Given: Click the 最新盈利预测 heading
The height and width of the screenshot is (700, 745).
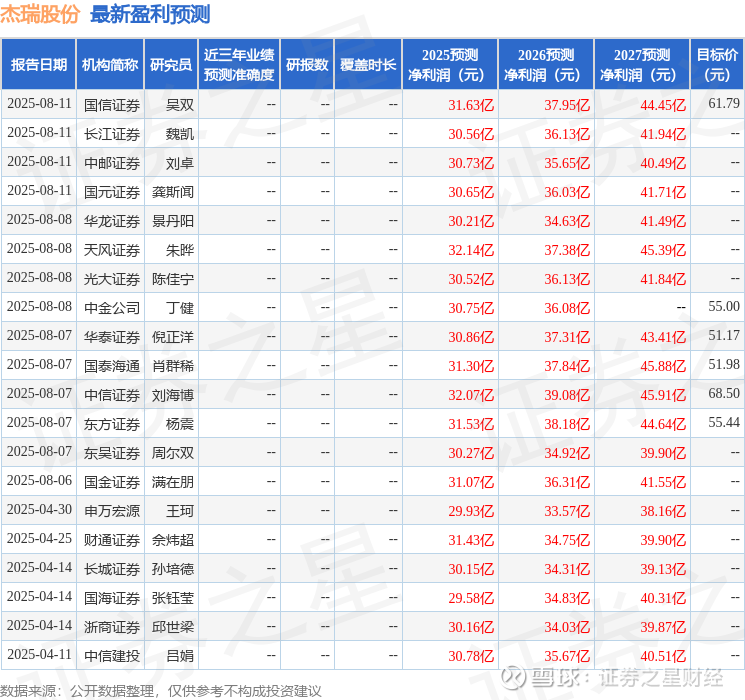Looking at the screenshot, I should (150, 14).
